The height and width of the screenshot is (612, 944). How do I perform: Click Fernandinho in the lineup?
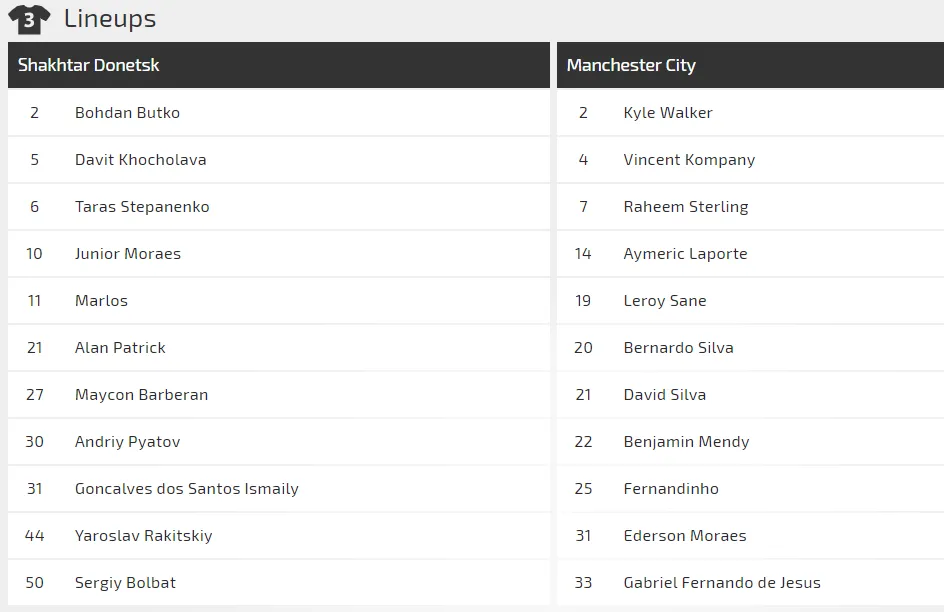click(x=671, y=489)
